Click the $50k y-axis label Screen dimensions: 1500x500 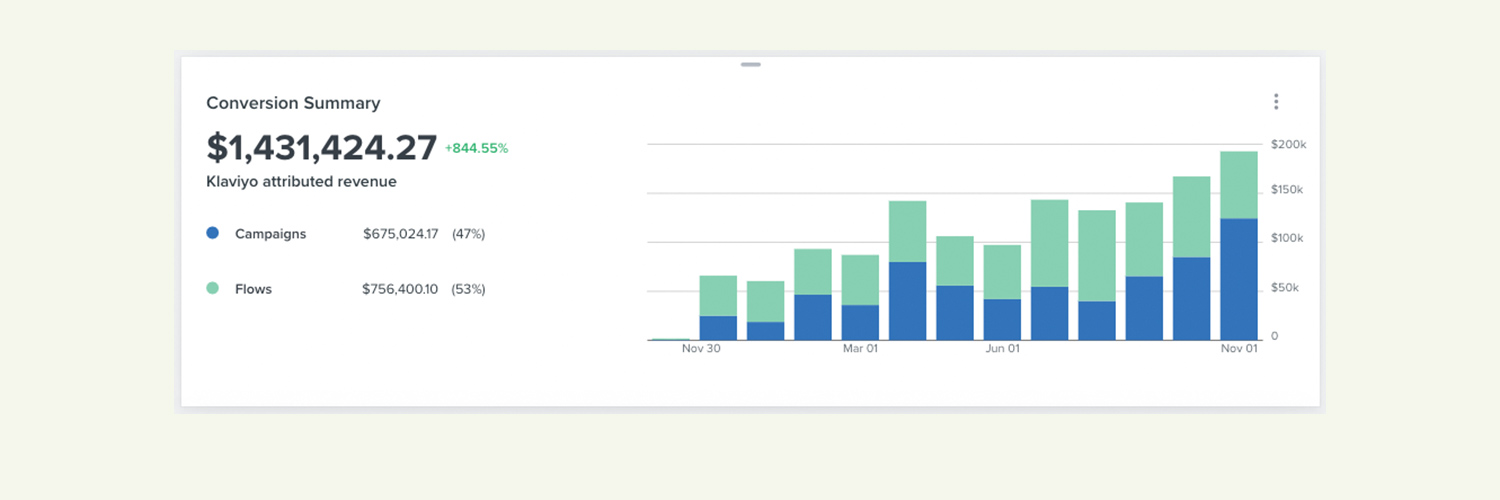pos(1285,288)
